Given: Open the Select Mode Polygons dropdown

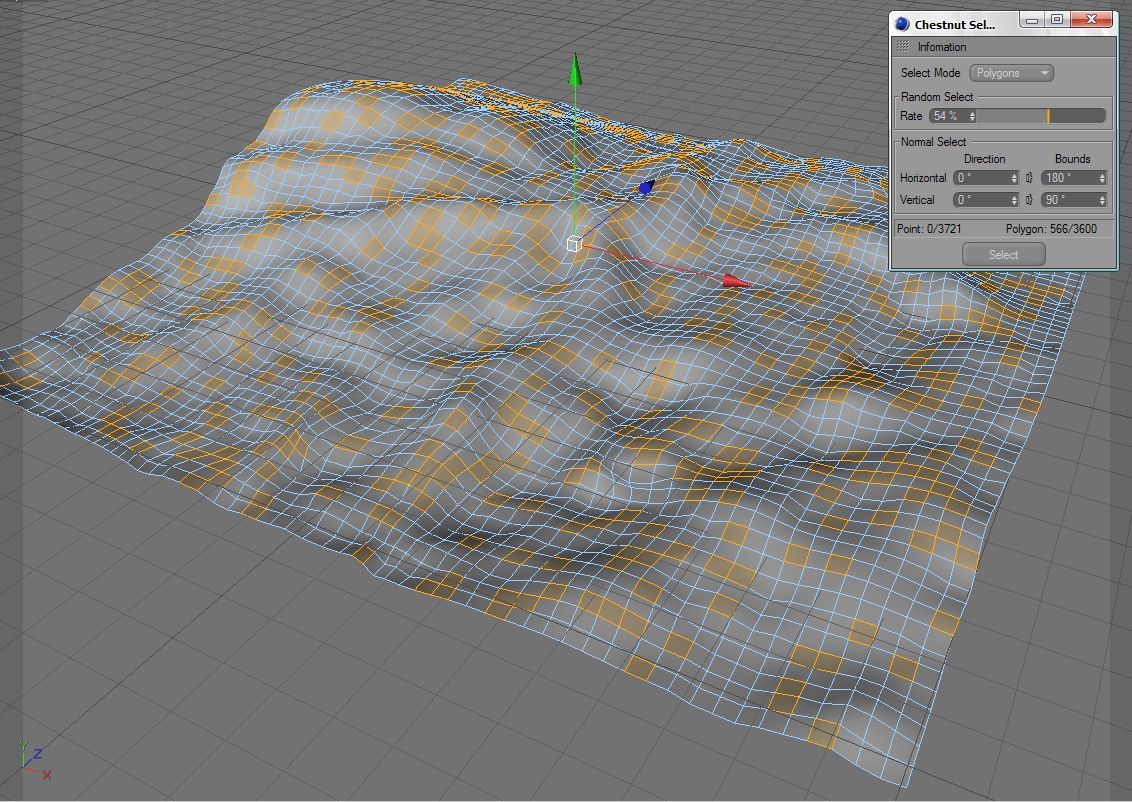Looking at the screenshot, I should tap(1011, 73).
